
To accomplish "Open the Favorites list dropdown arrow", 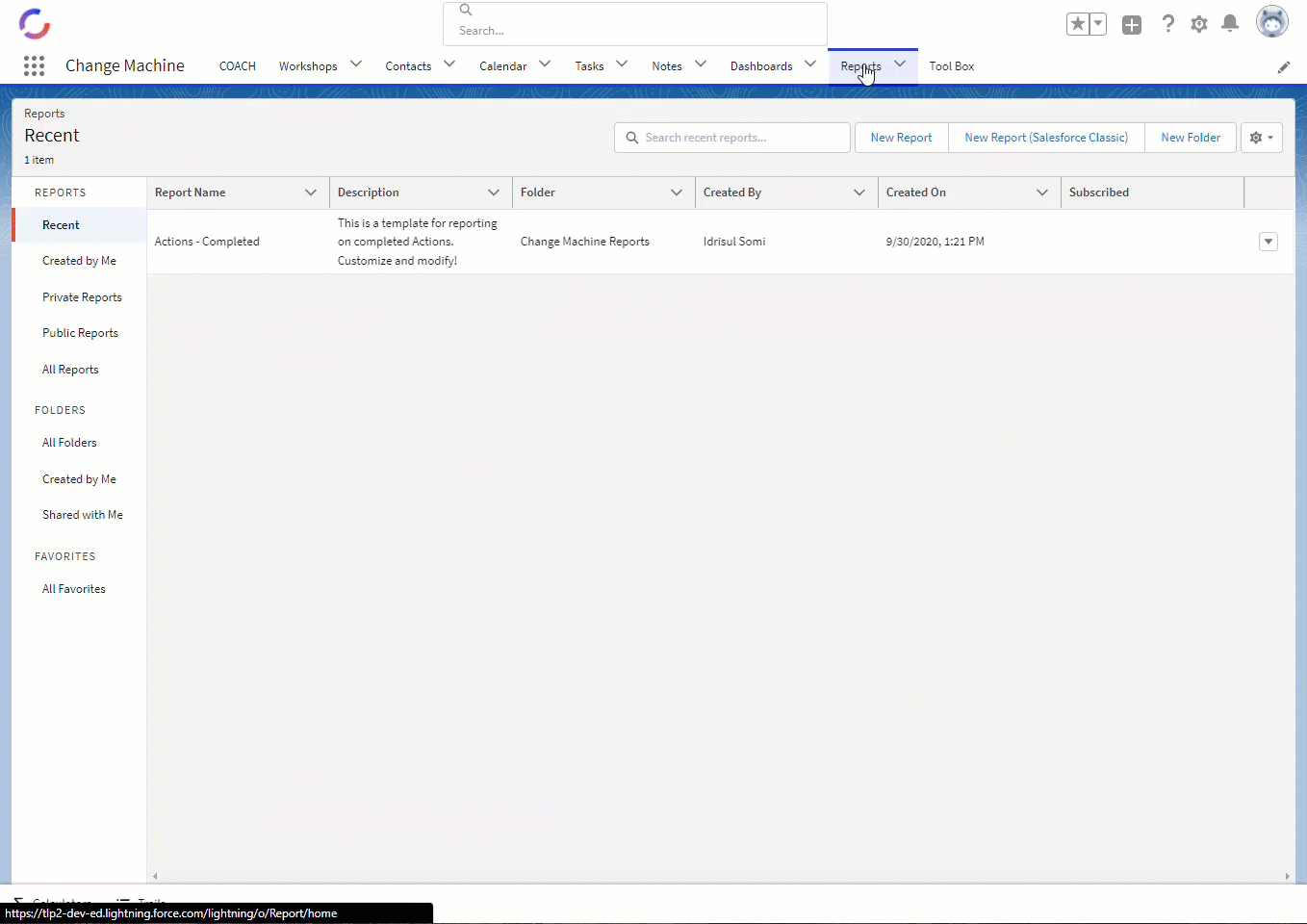I will pos(1098,24).
